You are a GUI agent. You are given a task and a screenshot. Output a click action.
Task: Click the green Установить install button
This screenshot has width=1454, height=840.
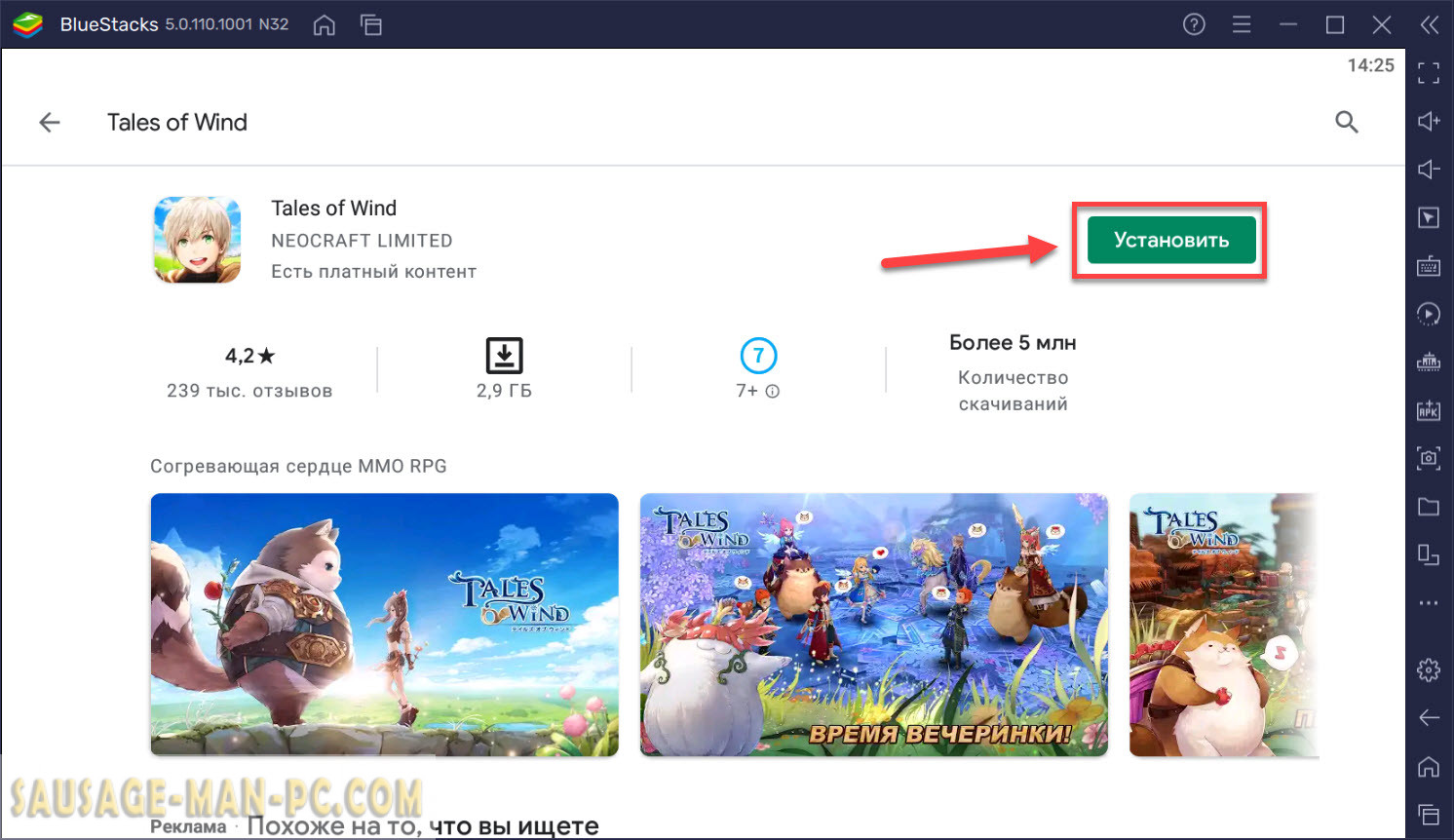(x=1171, y=240)
